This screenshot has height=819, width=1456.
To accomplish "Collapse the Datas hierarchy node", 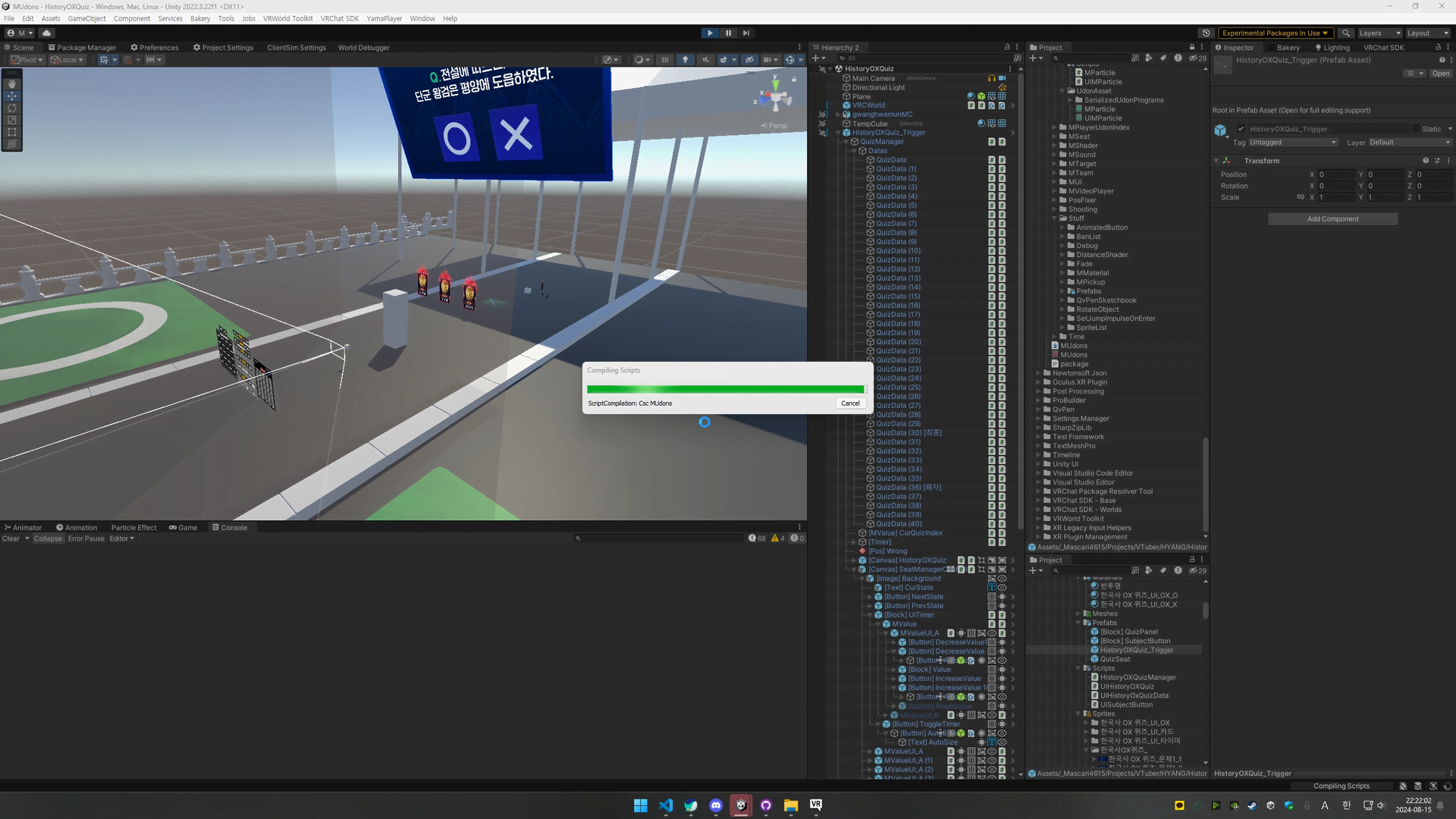I will click(854, 151).
